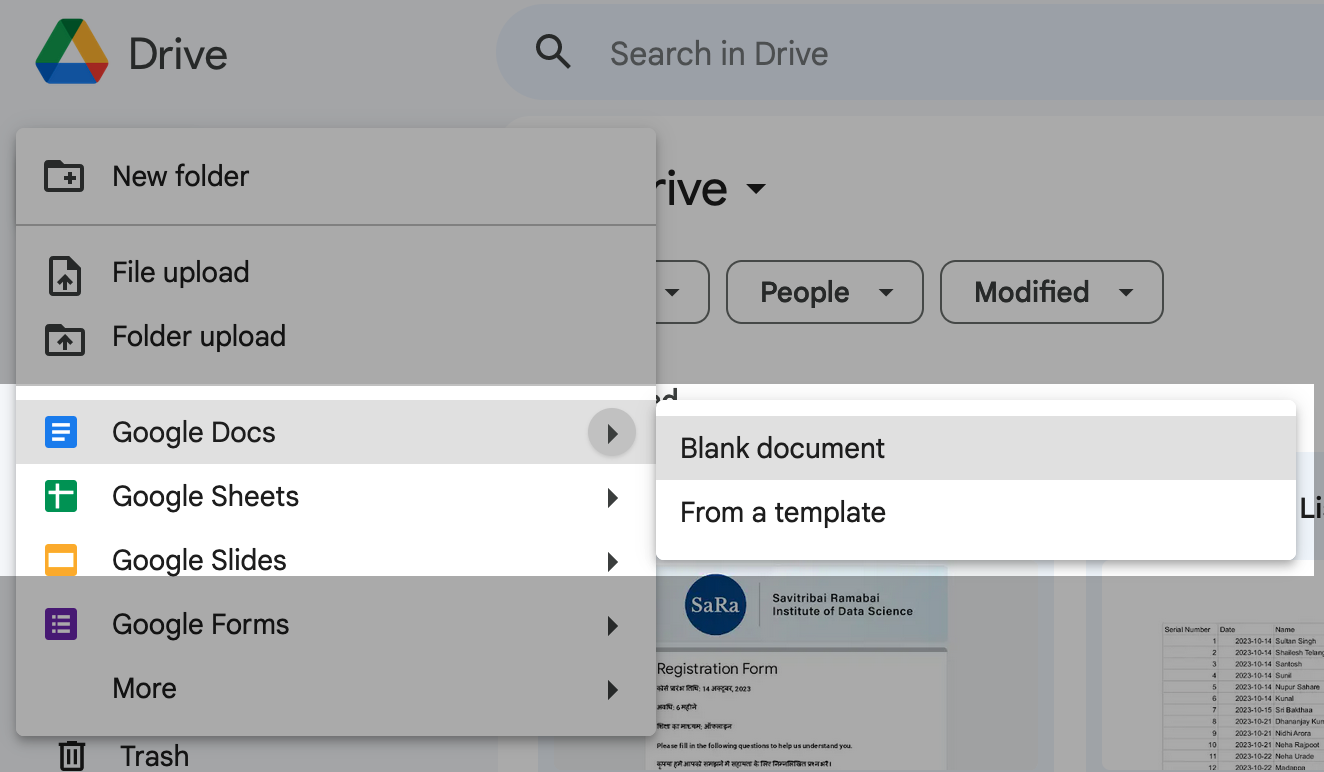Viewport: 1324px width, 772px height.
Task: Click the yellow Google Slides icon
Action: point(61,560)
